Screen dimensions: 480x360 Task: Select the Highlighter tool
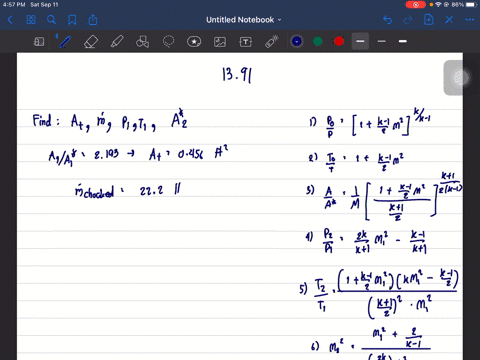point(117,42)
